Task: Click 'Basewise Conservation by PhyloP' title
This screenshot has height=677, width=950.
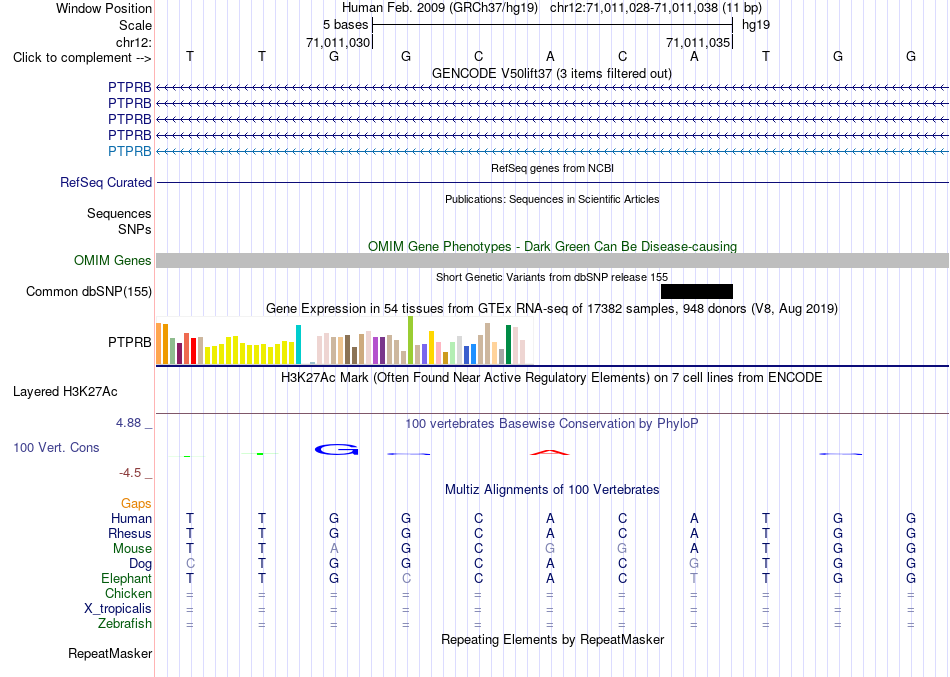Action: [552, 424]
